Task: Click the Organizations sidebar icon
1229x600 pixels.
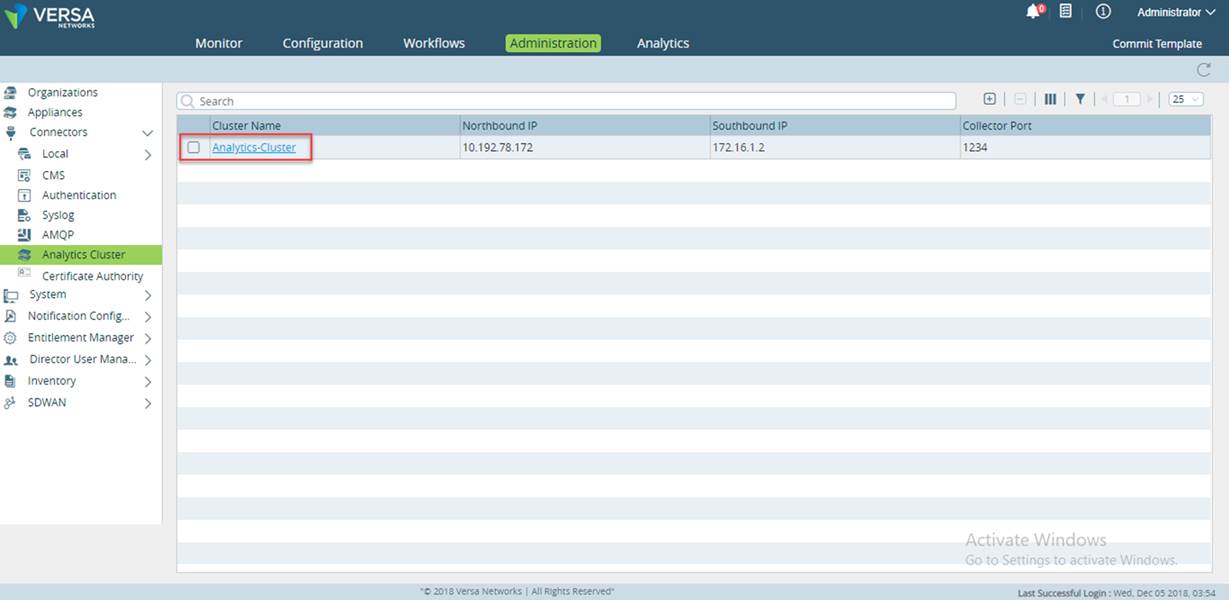Action: pos(11,92)
